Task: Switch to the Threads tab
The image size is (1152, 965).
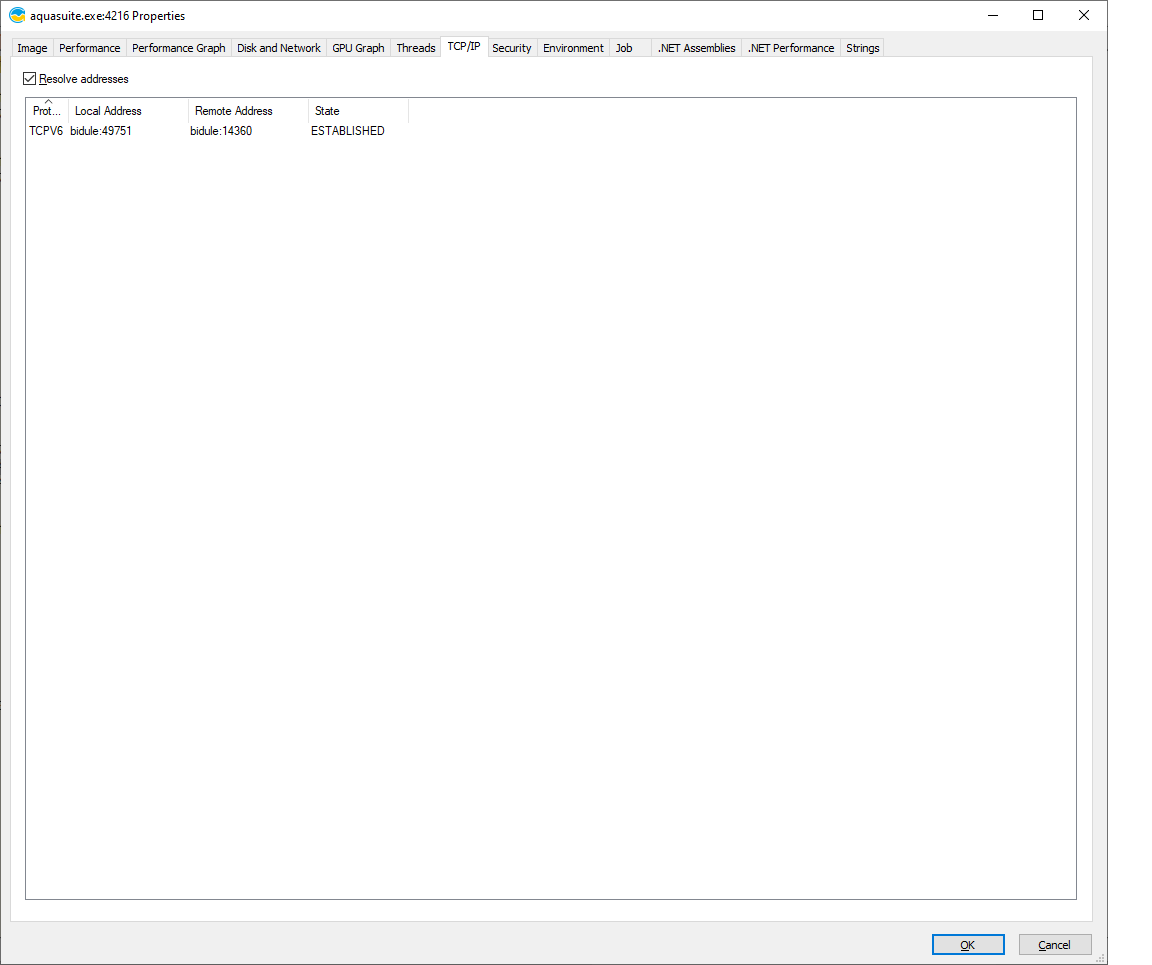Action: 416,48
